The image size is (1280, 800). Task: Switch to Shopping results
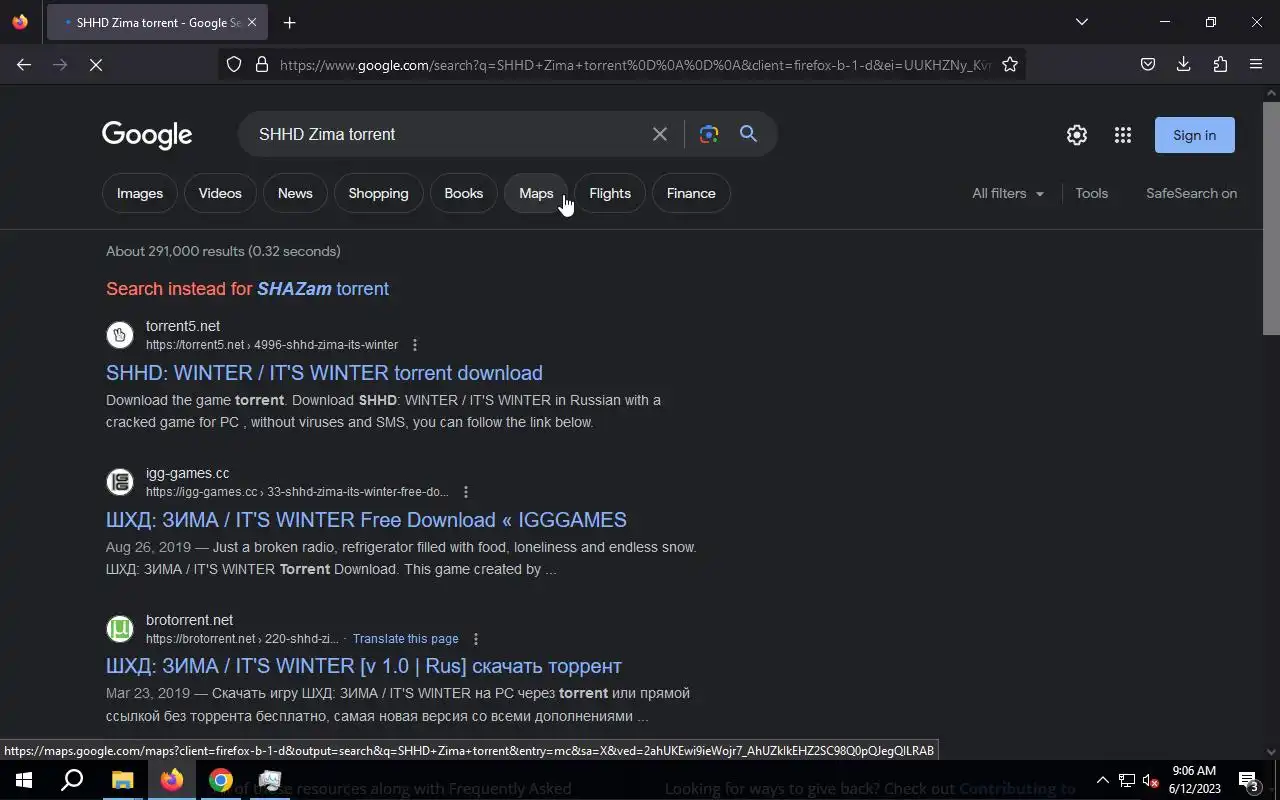(378, 193)
